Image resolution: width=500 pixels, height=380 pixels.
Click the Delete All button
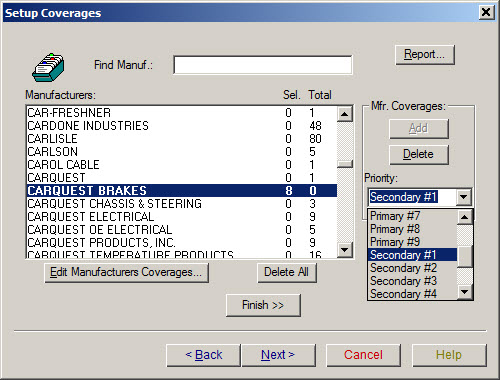pos(287,272)
